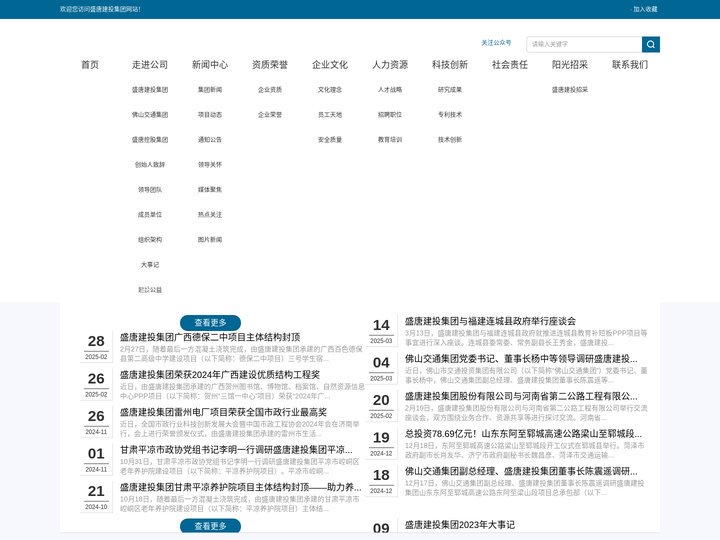Open article 盛唐建投集团甘肃平凉养护院项目主体结构封顶
Screen dimensions: 720x540
click(x=241, y=487)
